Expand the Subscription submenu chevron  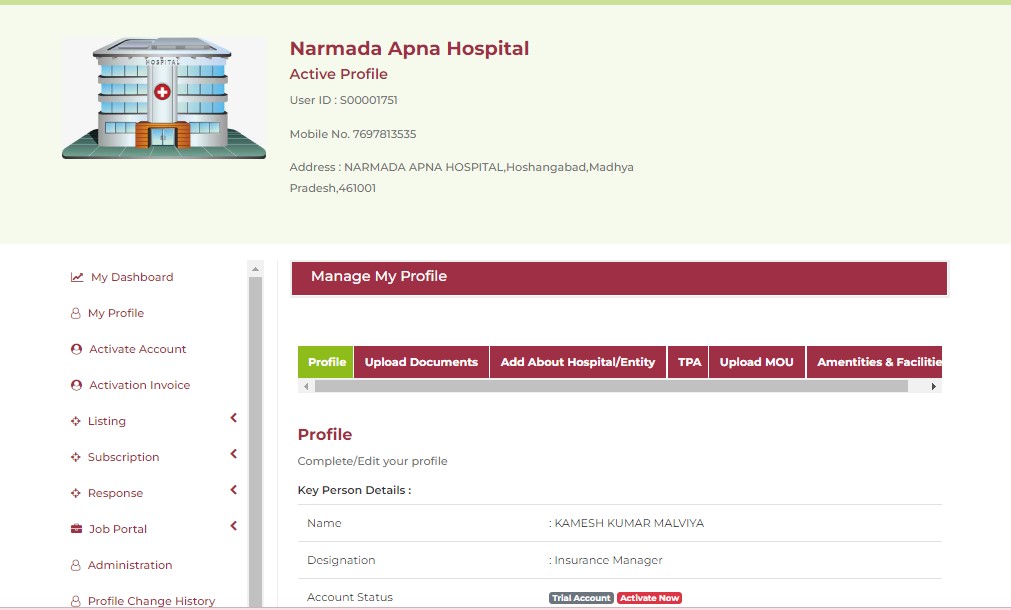click(233, 454)
